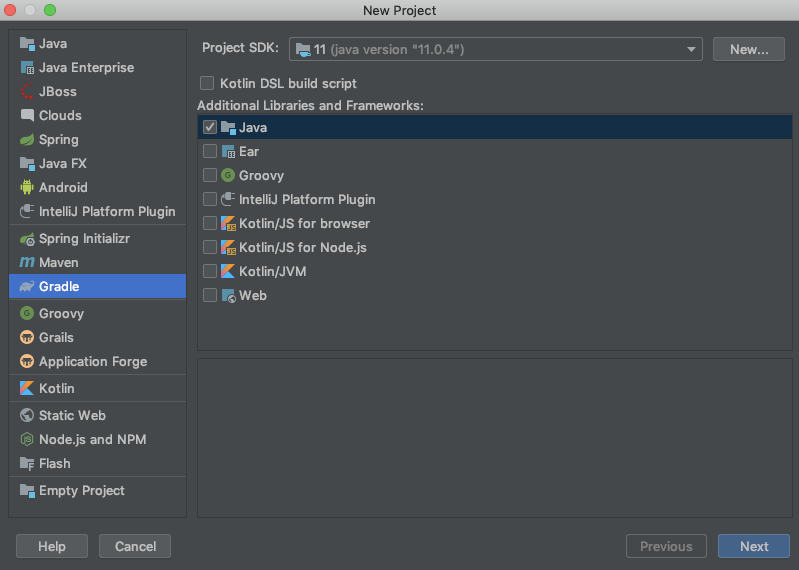Click the Groovy icon in frameworks list
Viewport: 799px width, 570px height.
click(228, 175)
